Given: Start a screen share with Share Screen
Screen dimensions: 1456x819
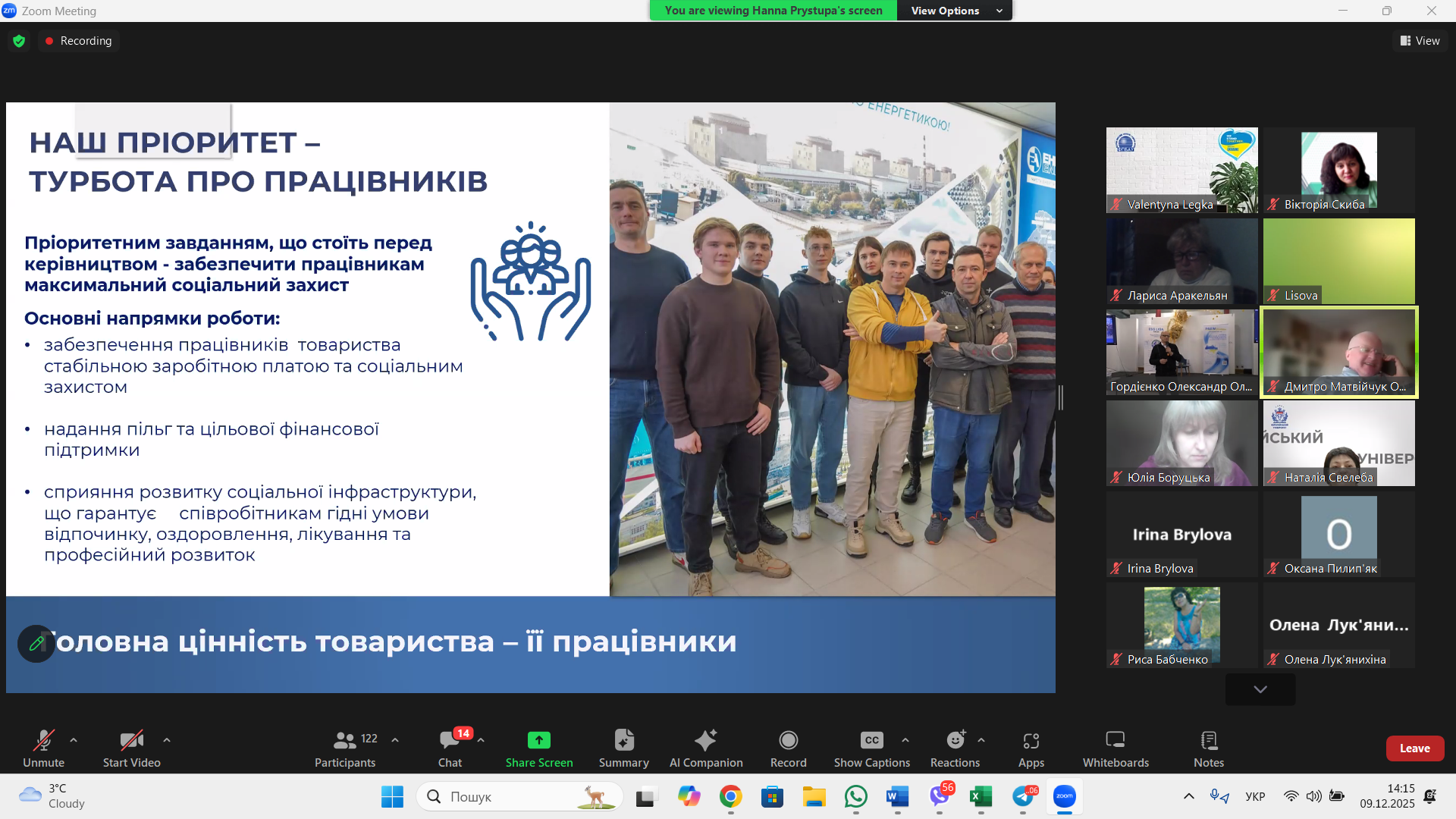Looking at the screenshot, I should (538, 748).
